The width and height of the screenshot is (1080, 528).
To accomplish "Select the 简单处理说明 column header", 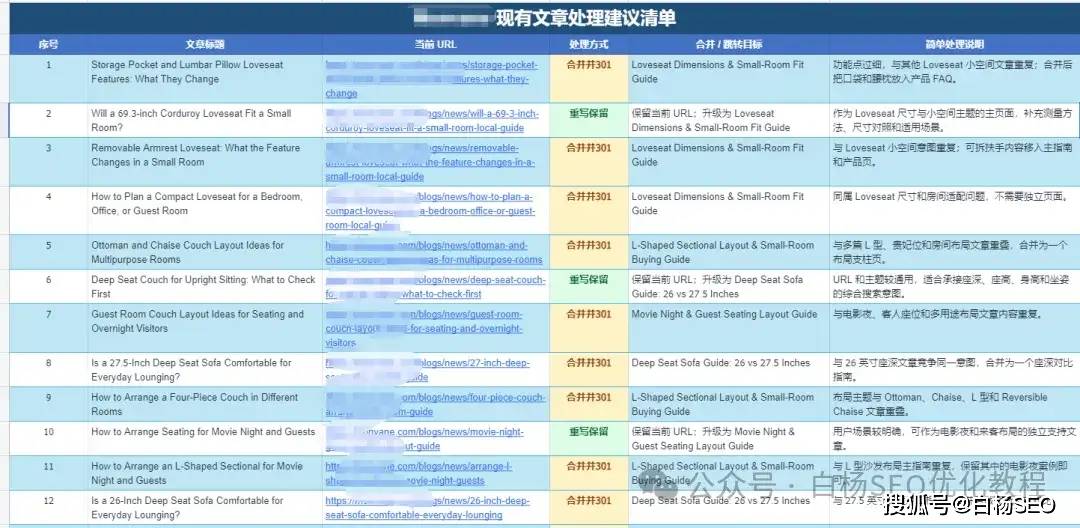I will coord(955,44).
